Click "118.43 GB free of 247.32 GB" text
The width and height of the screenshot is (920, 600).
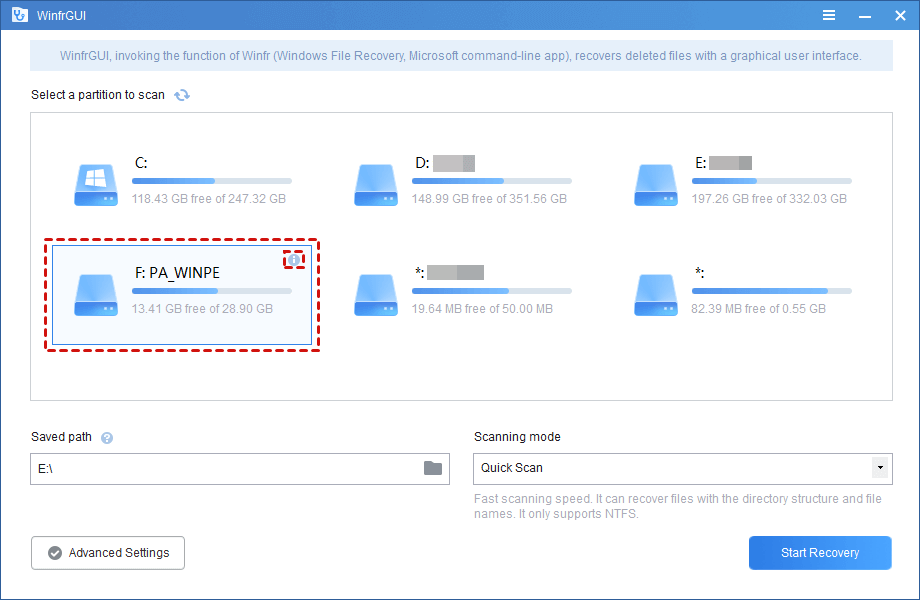(208, 199)
